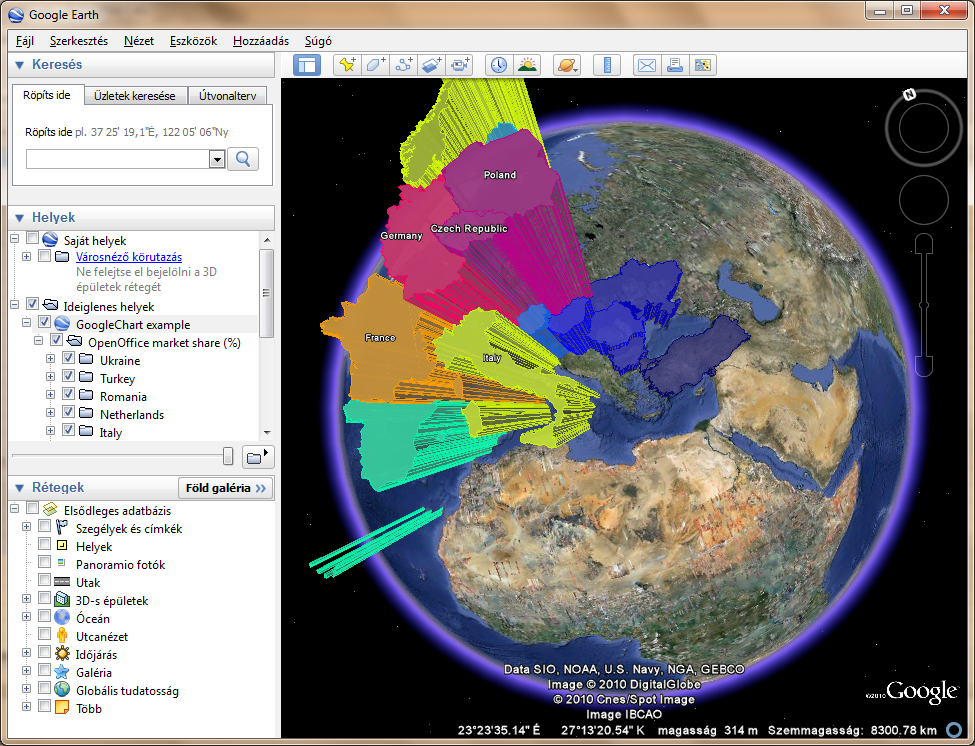Check the Városnéző körutazás checkbox
Image resolution: width=975 pixels, height=746 pixels.
point(44,256)
